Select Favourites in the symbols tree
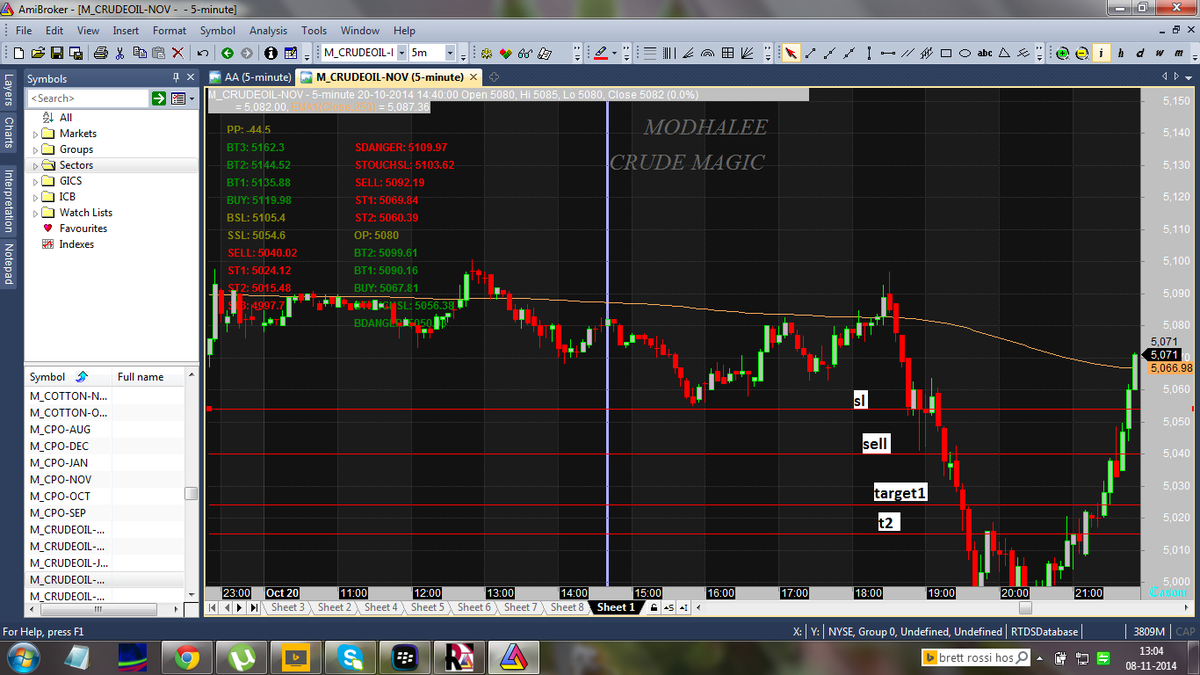 (82, 228)
